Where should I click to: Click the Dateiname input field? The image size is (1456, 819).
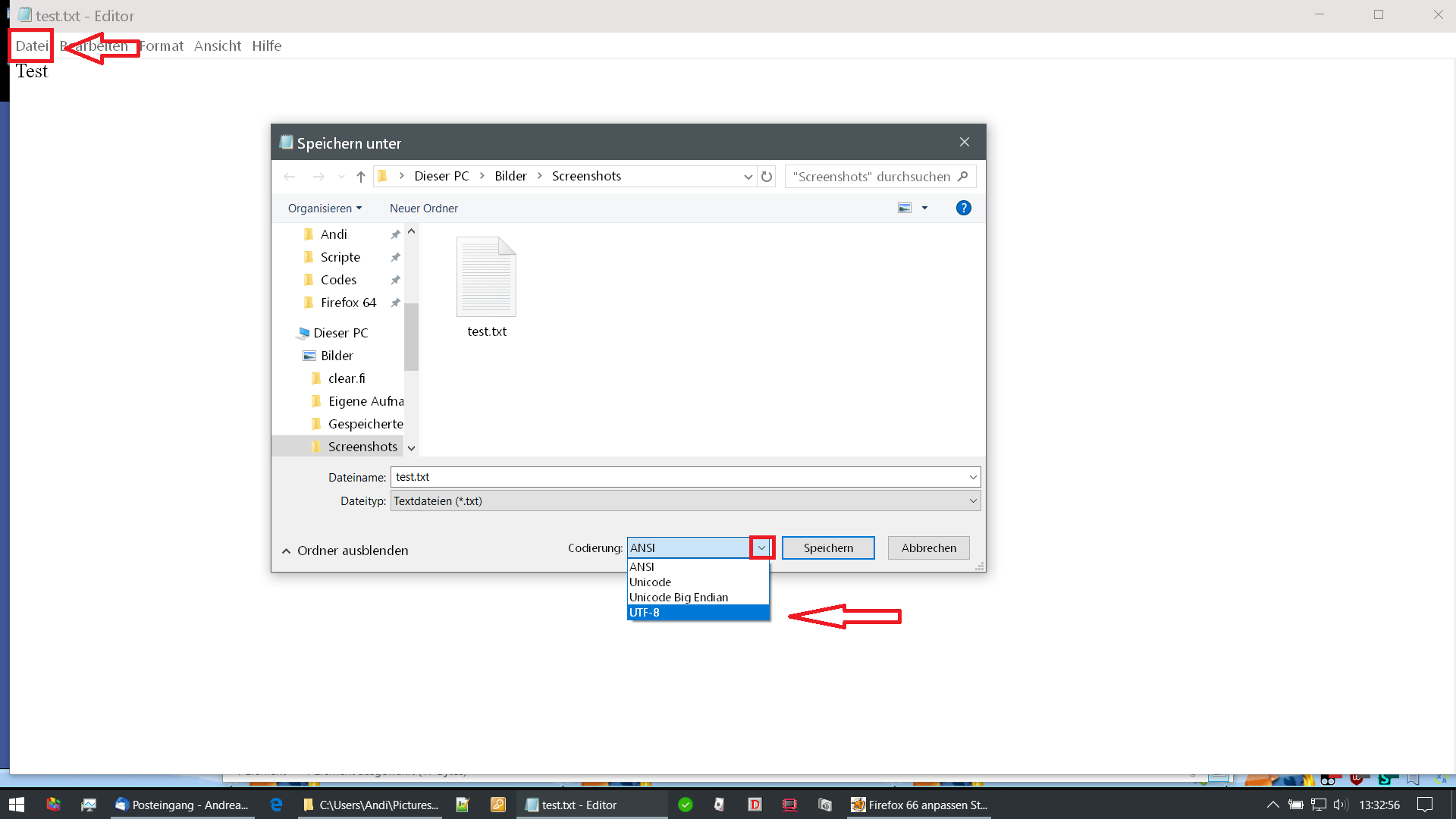point(679,477)
